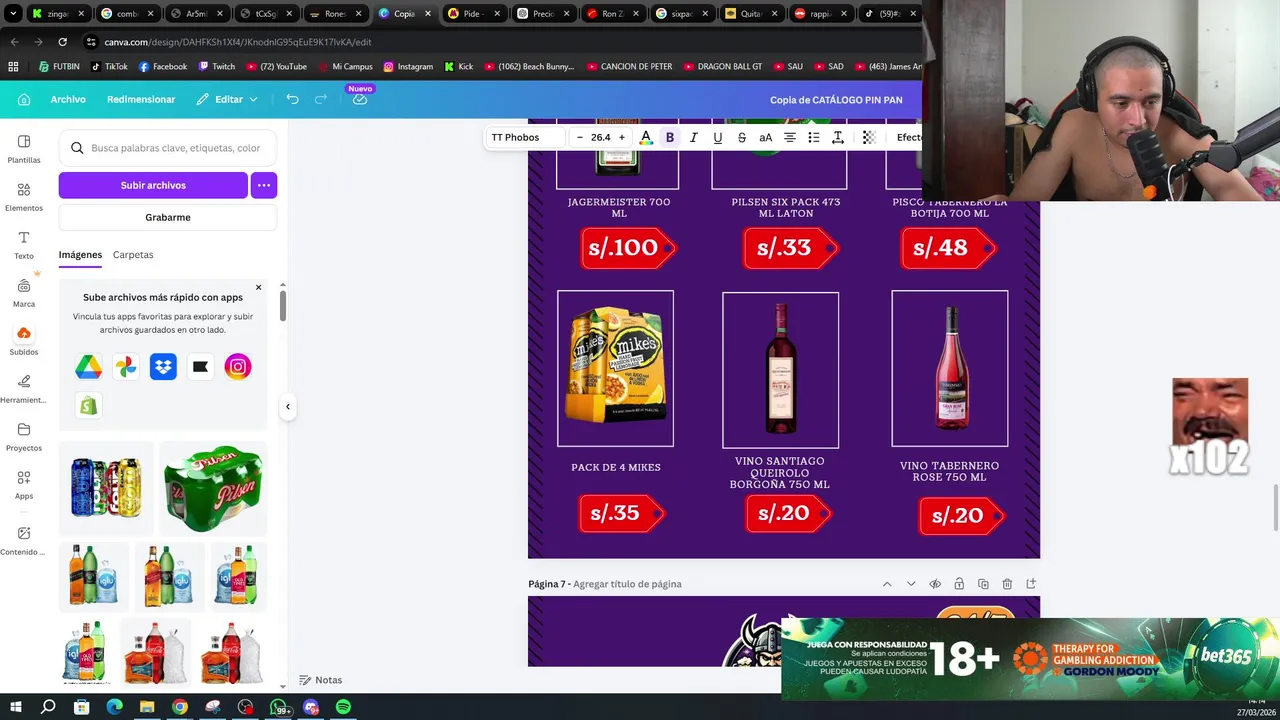This screenshot has height=720, width=1280.
Task: Hide page 7 eye icon
Action: coord(935,584)
